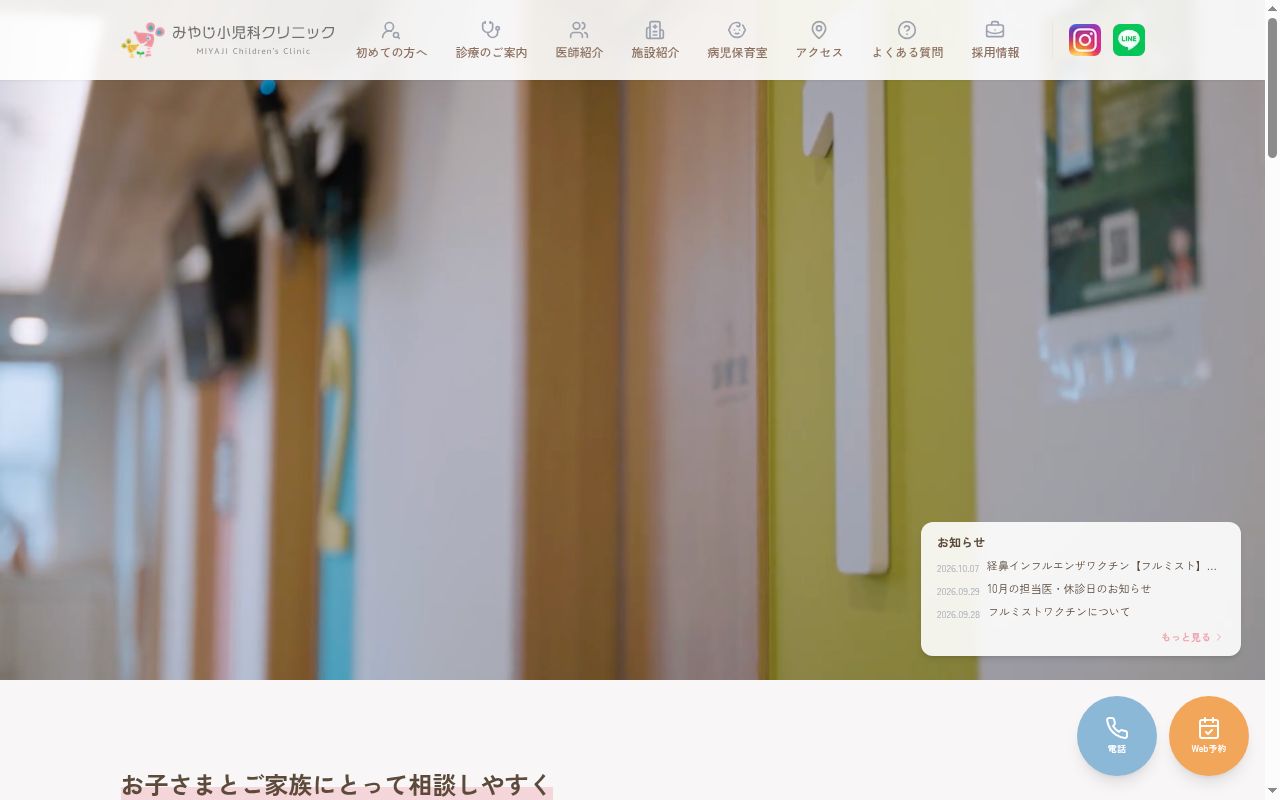Open the Instagram icon link

coord(1085,40)
